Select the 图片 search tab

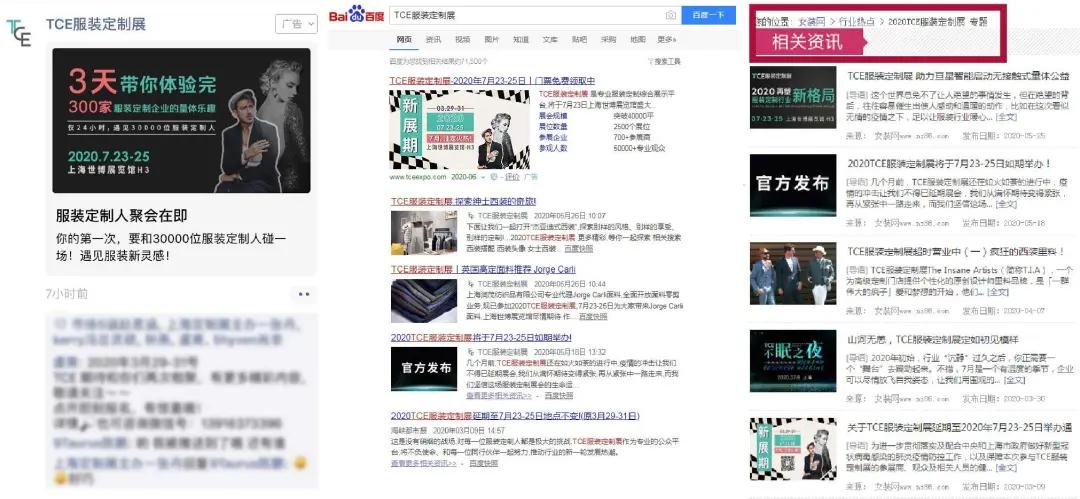(491, 40)
